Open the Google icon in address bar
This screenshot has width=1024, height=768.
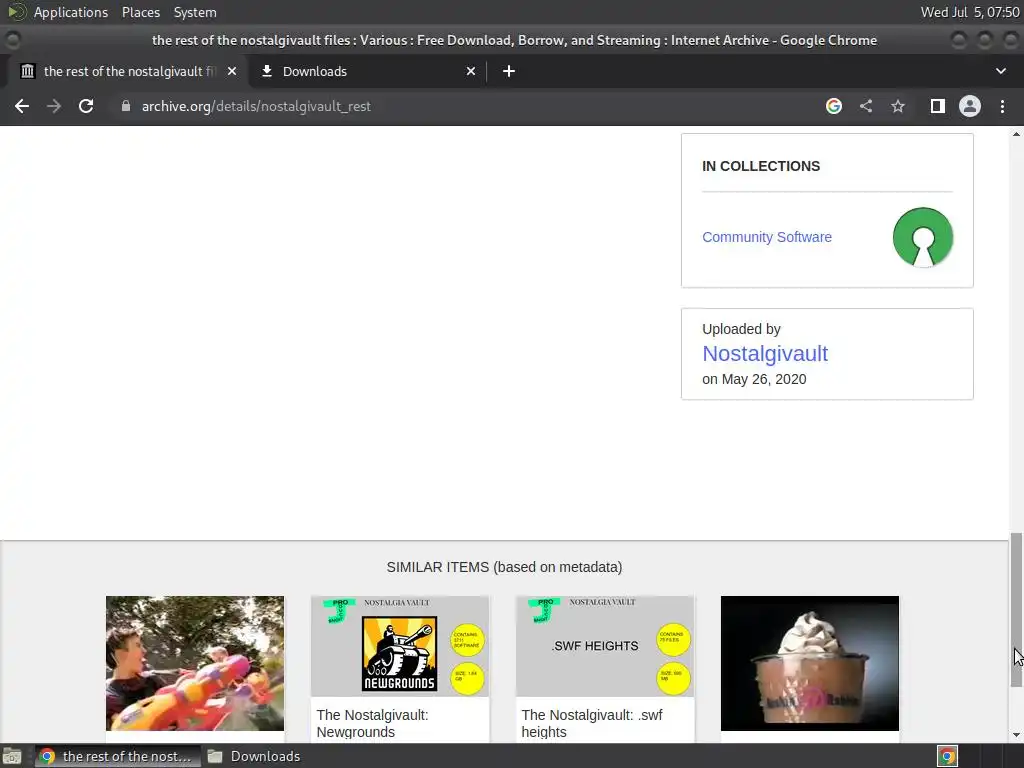coord(834,106)
